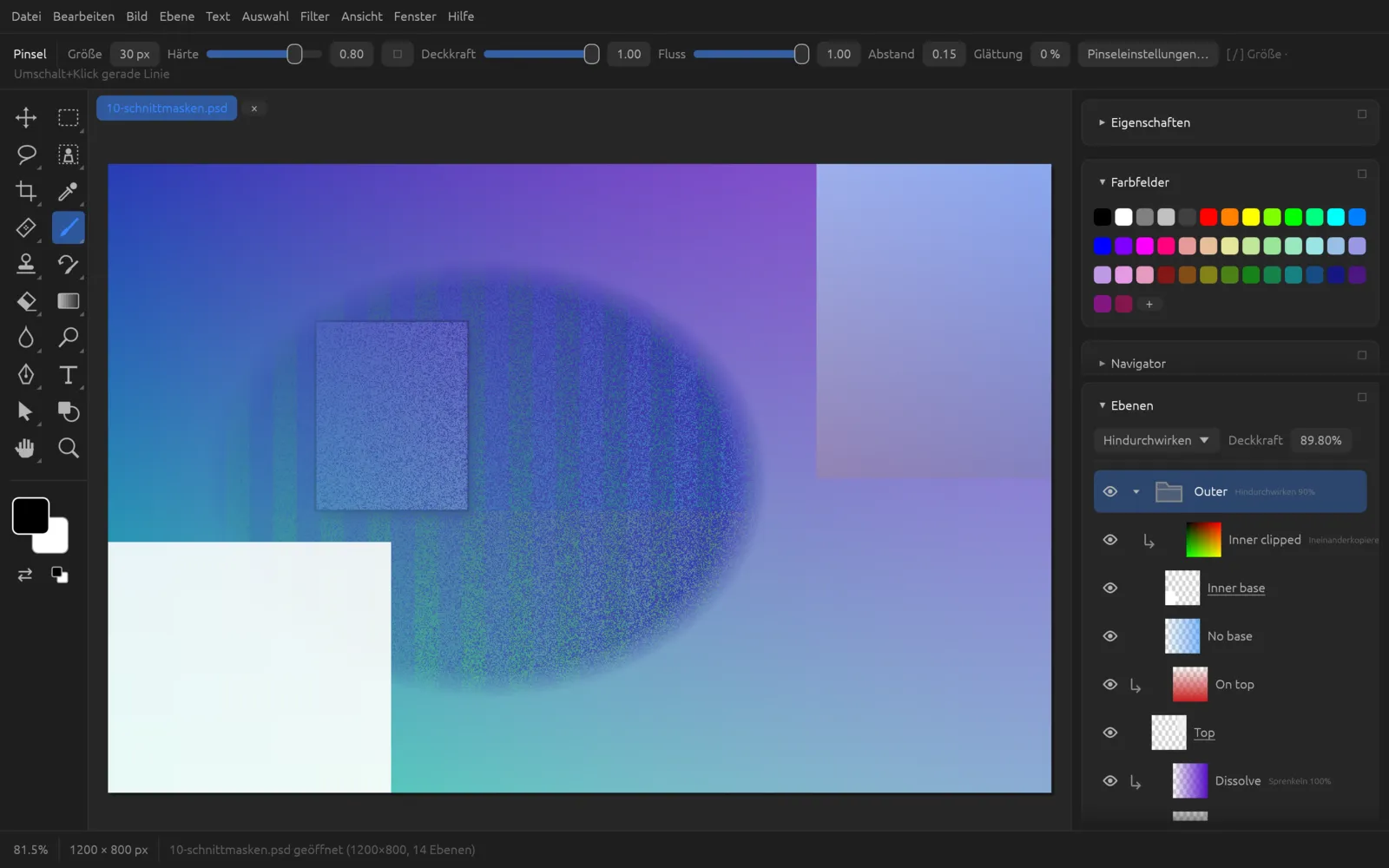This screenshot has width=1389, height=868.
Task: Open the Hindurchwirken blend mode dropdown
Action: tap(1155, 440)
